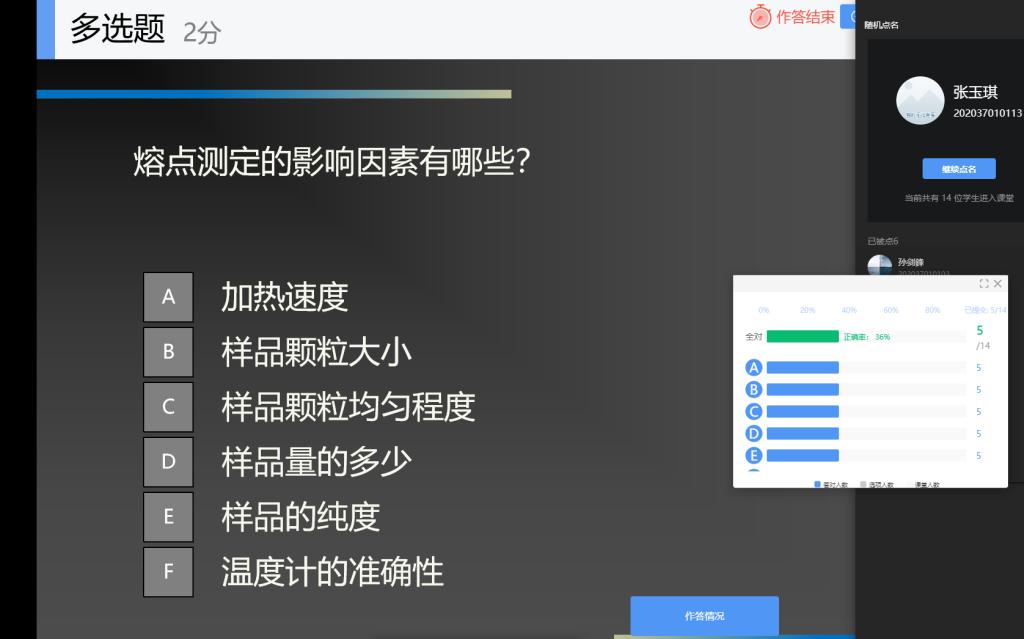Click the blue C circle in results chart
1024x639 pixels.
[x=754, y=411]
